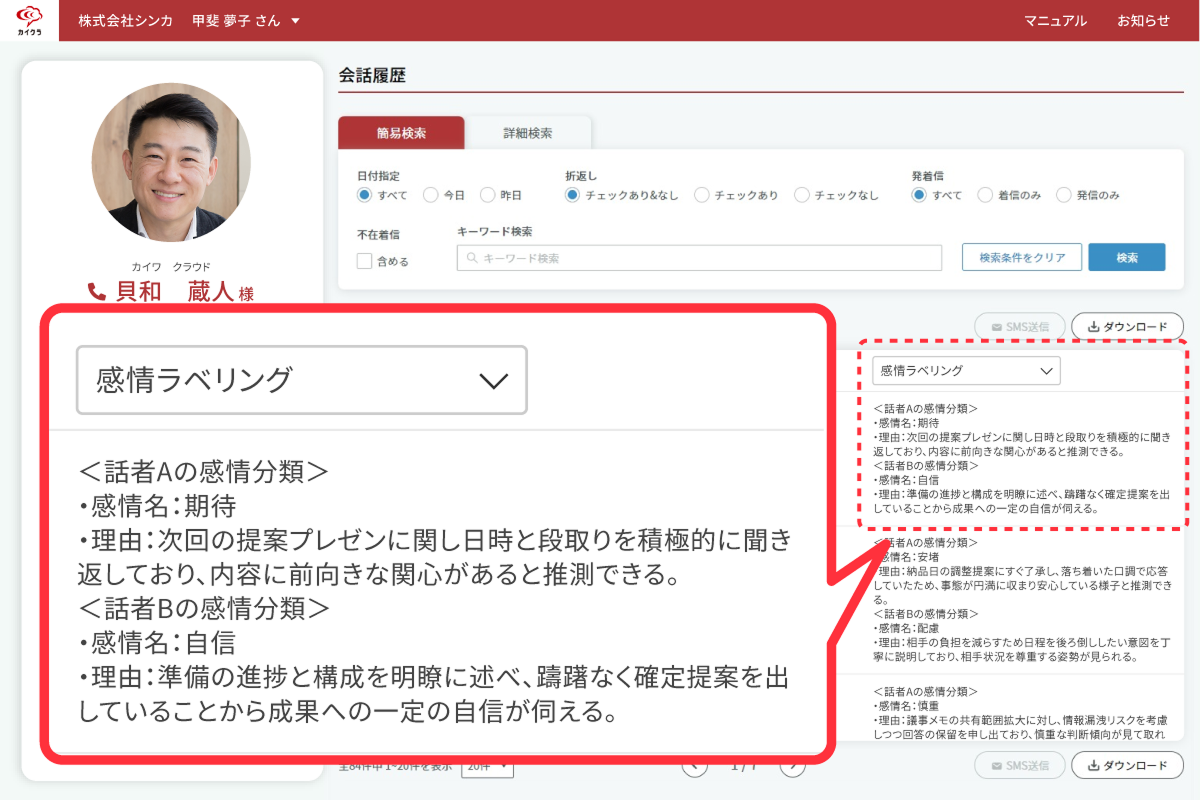This screenshot has width=1200, height=800.
Task: Click the download icon in top ダウンロード button
Action: click(x=1093, y=327)
